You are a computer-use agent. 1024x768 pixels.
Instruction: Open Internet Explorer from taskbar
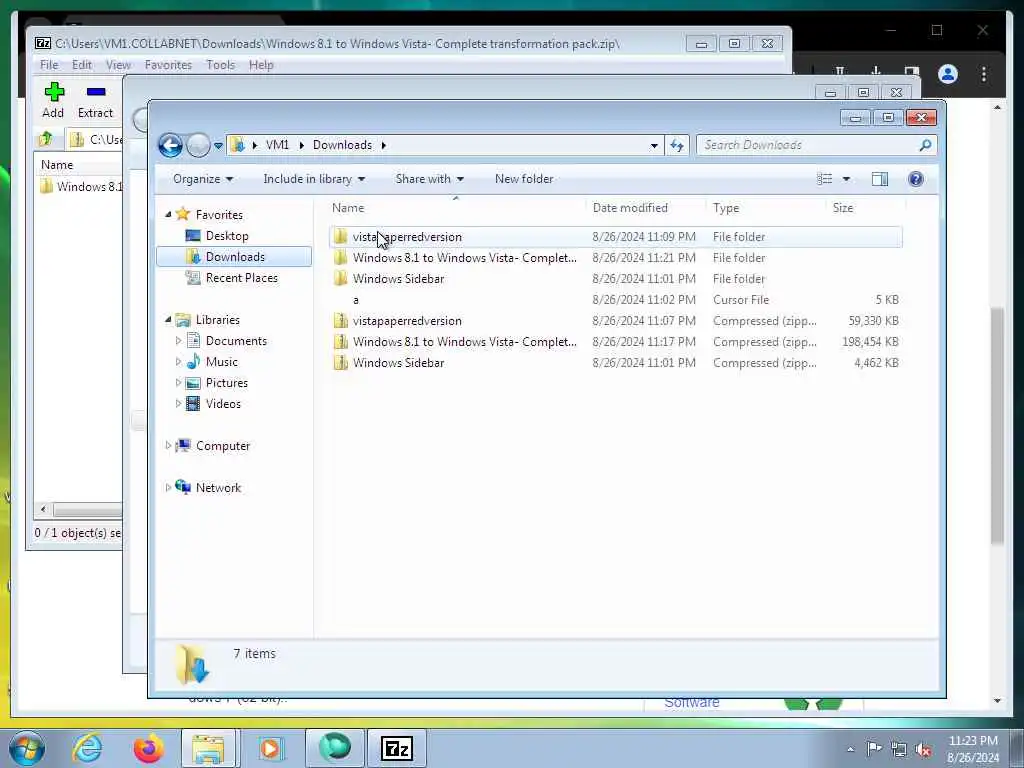[88, 748]
